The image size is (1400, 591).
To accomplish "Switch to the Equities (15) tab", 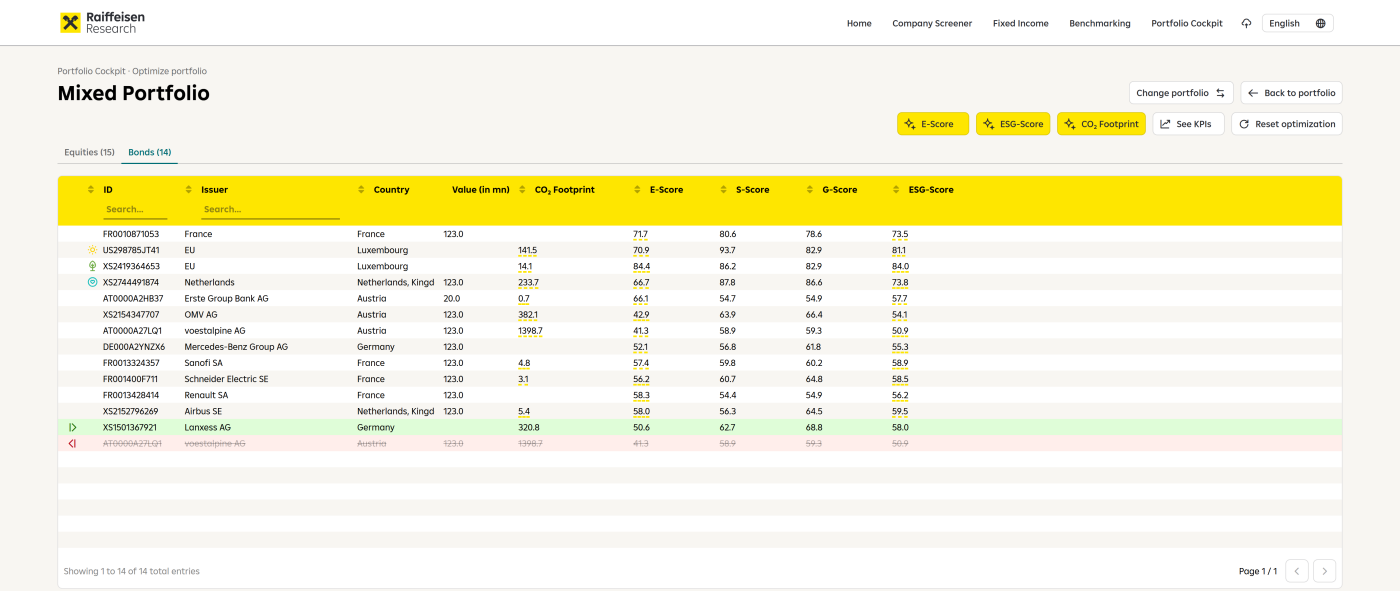I will point(89,152).
